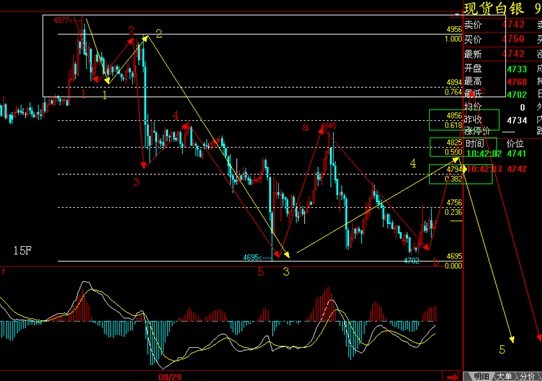Select the 分价 tab
Viewport: 542px width, 381px height.
click(x=528, y=377)
